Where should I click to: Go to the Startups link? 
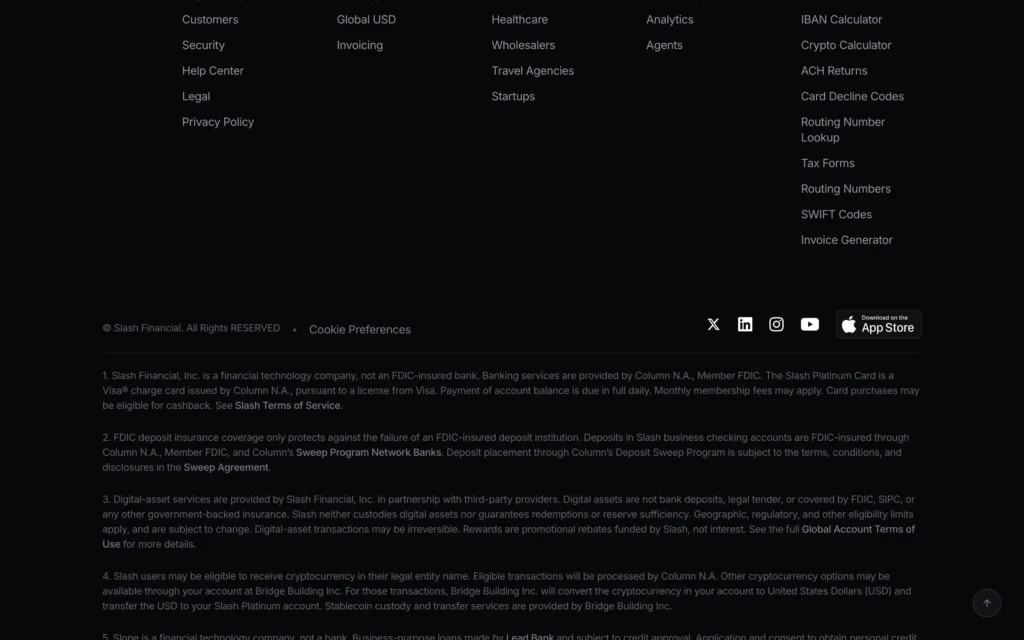513,97
